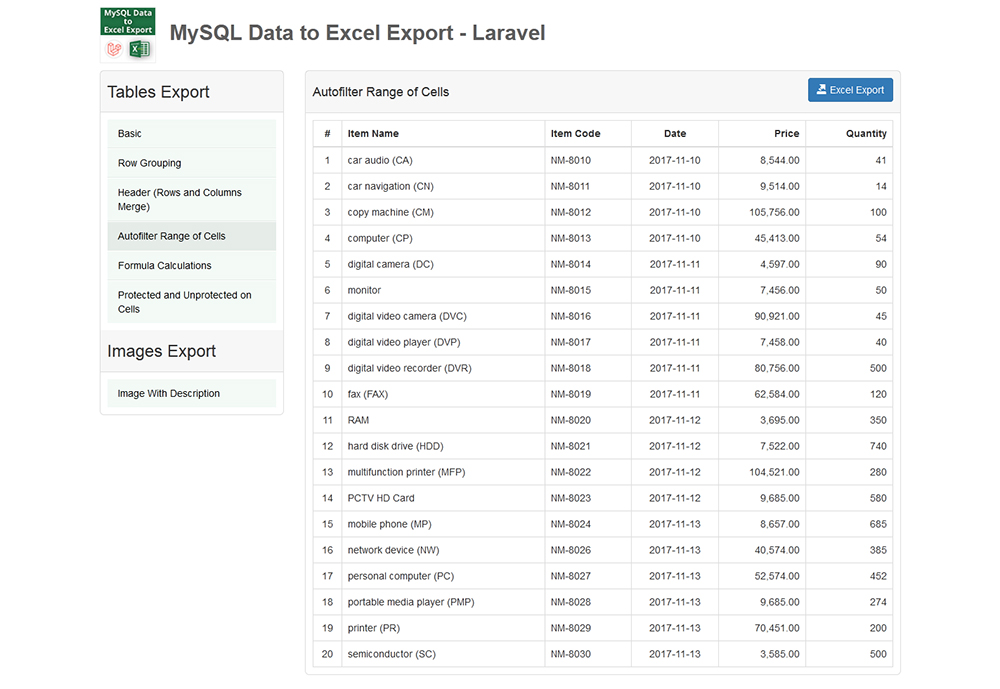This screenshot has width=1000, height=689.
Task: Click the Images Export section heading
Action: click(x=160, y=351)
